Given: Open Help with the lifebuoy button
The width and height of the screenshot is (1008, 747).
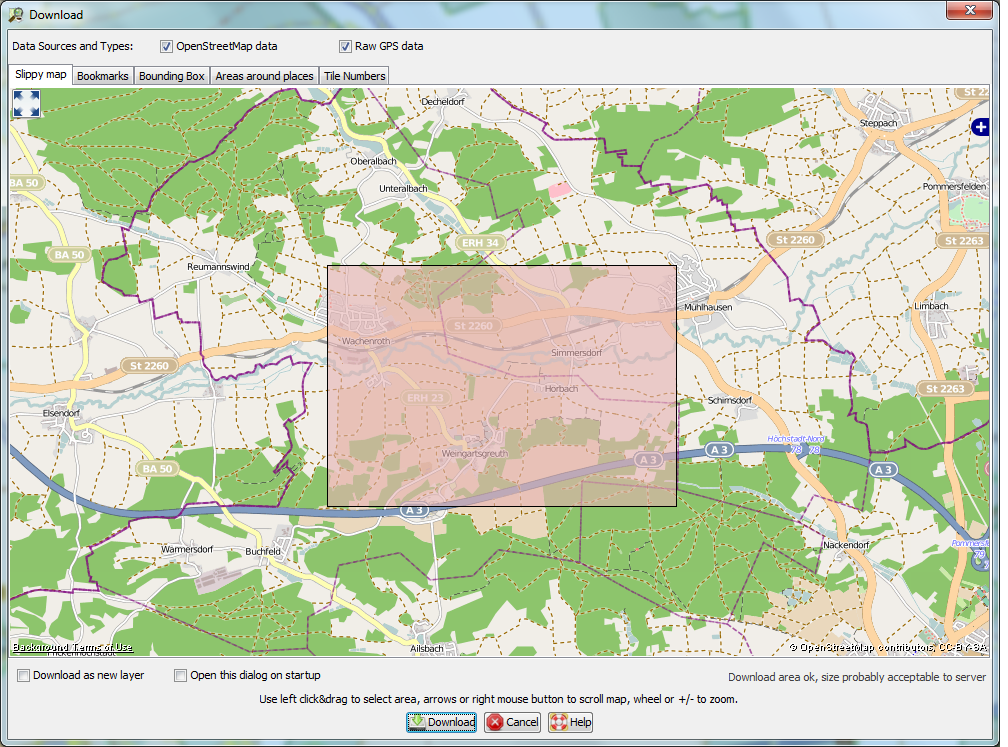Looking at the screenshot, I should (570, 722).
